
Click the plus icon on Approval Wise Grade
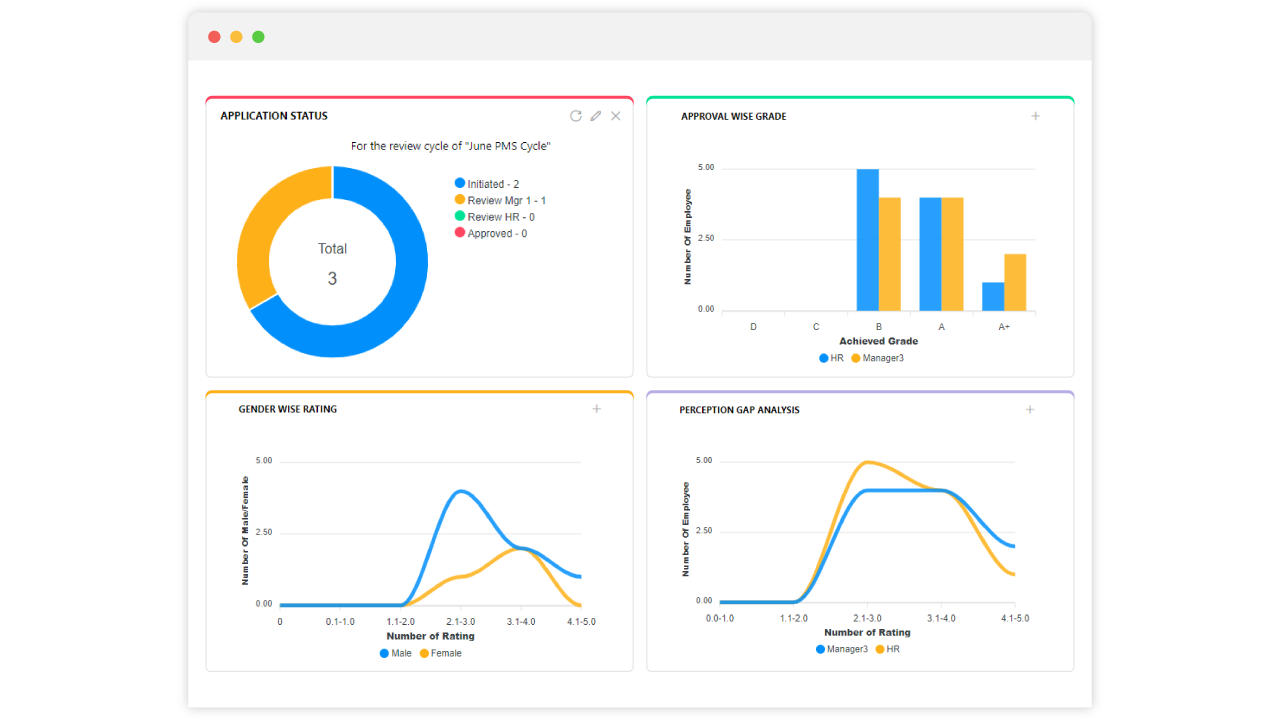1035,116
